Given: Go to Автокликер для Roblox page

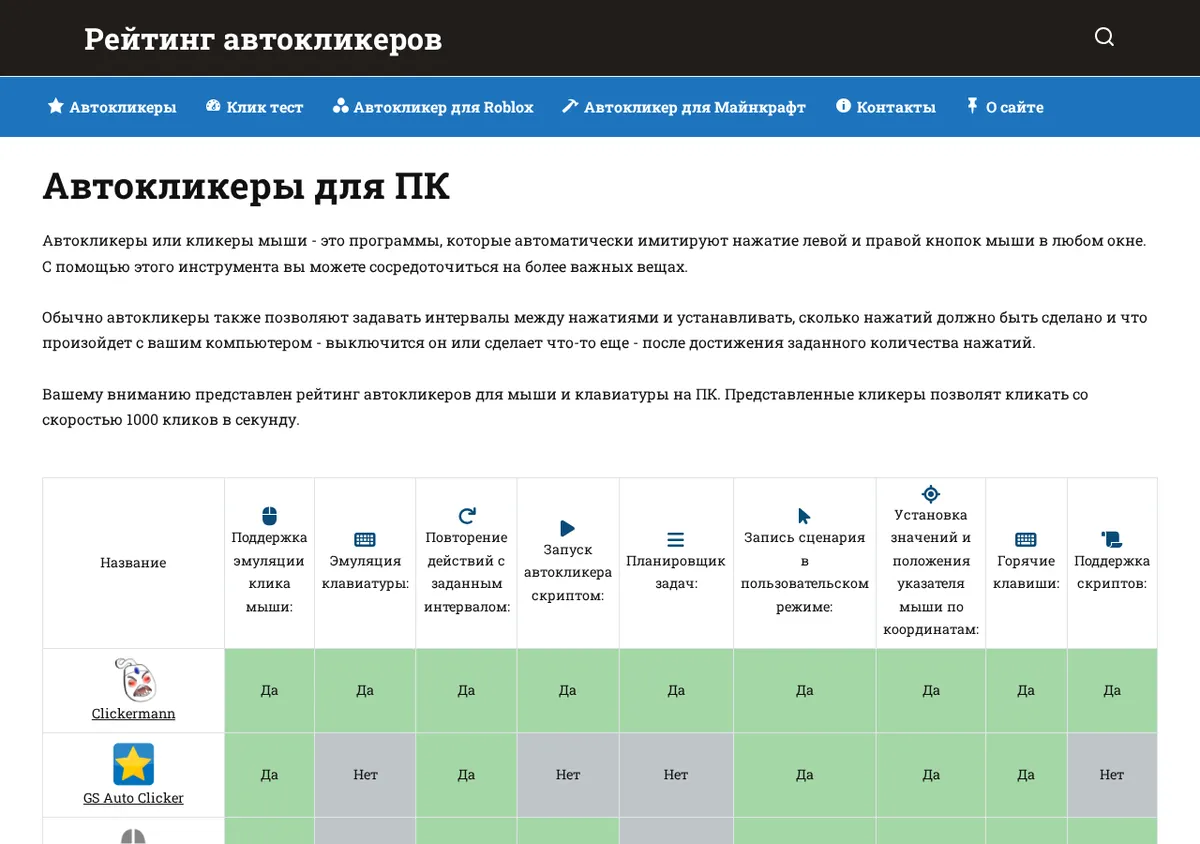Looking at the screenshot, I should (x=433, y=107).
